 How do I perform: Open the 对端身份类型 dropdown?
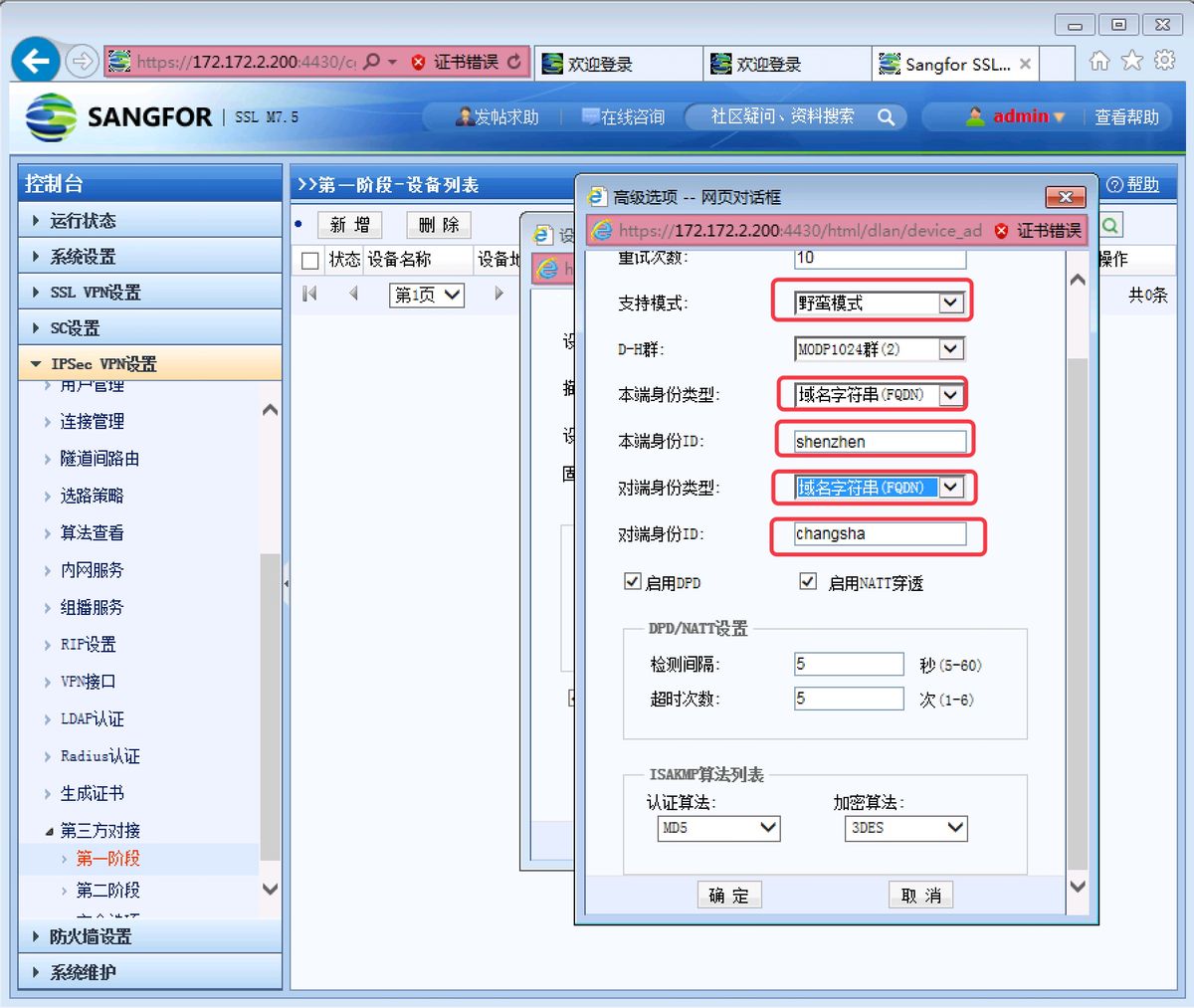[x=880, y=488]
